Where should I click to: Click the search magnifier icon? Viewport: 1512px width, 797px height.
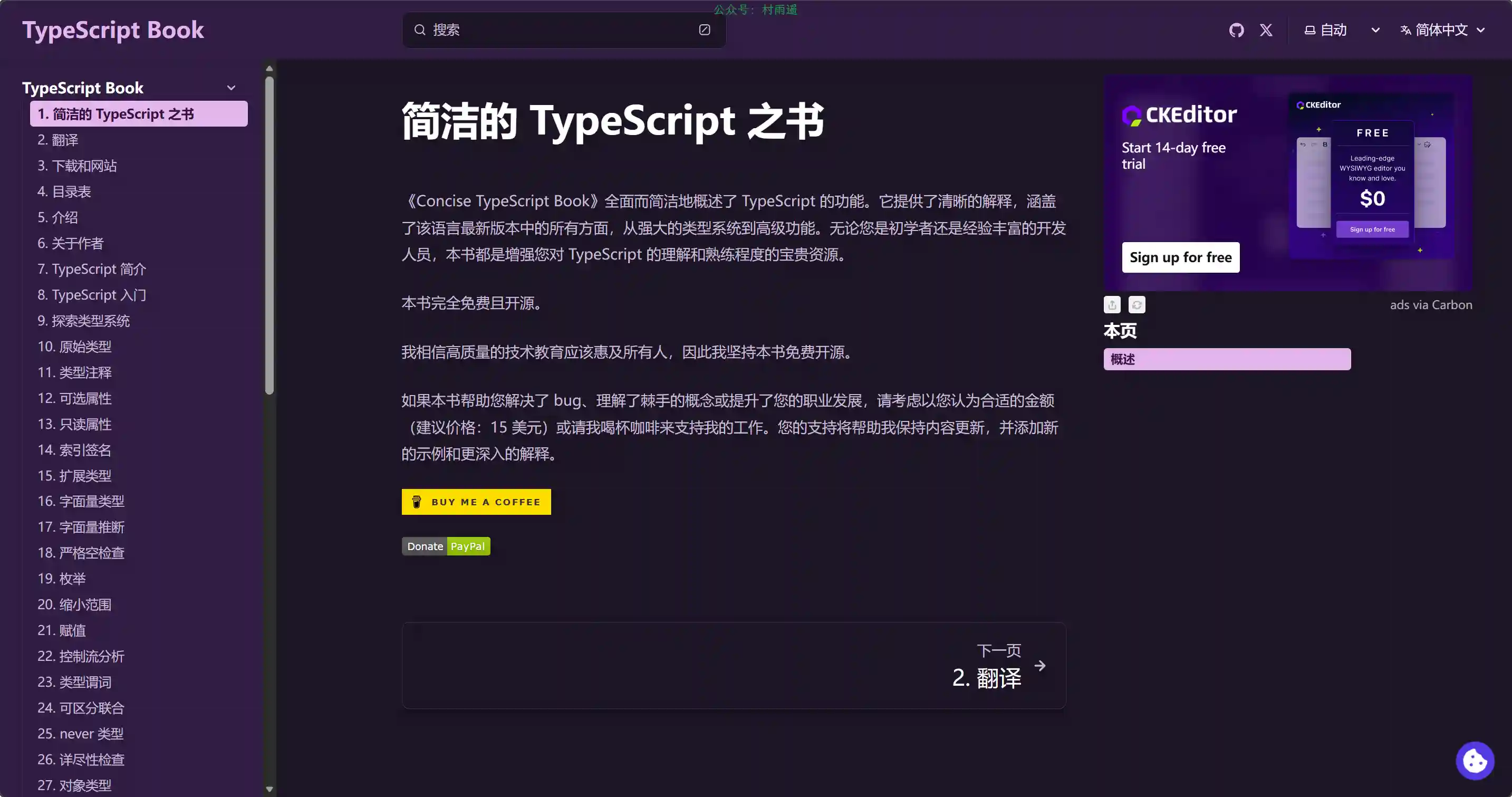[420, 30]
